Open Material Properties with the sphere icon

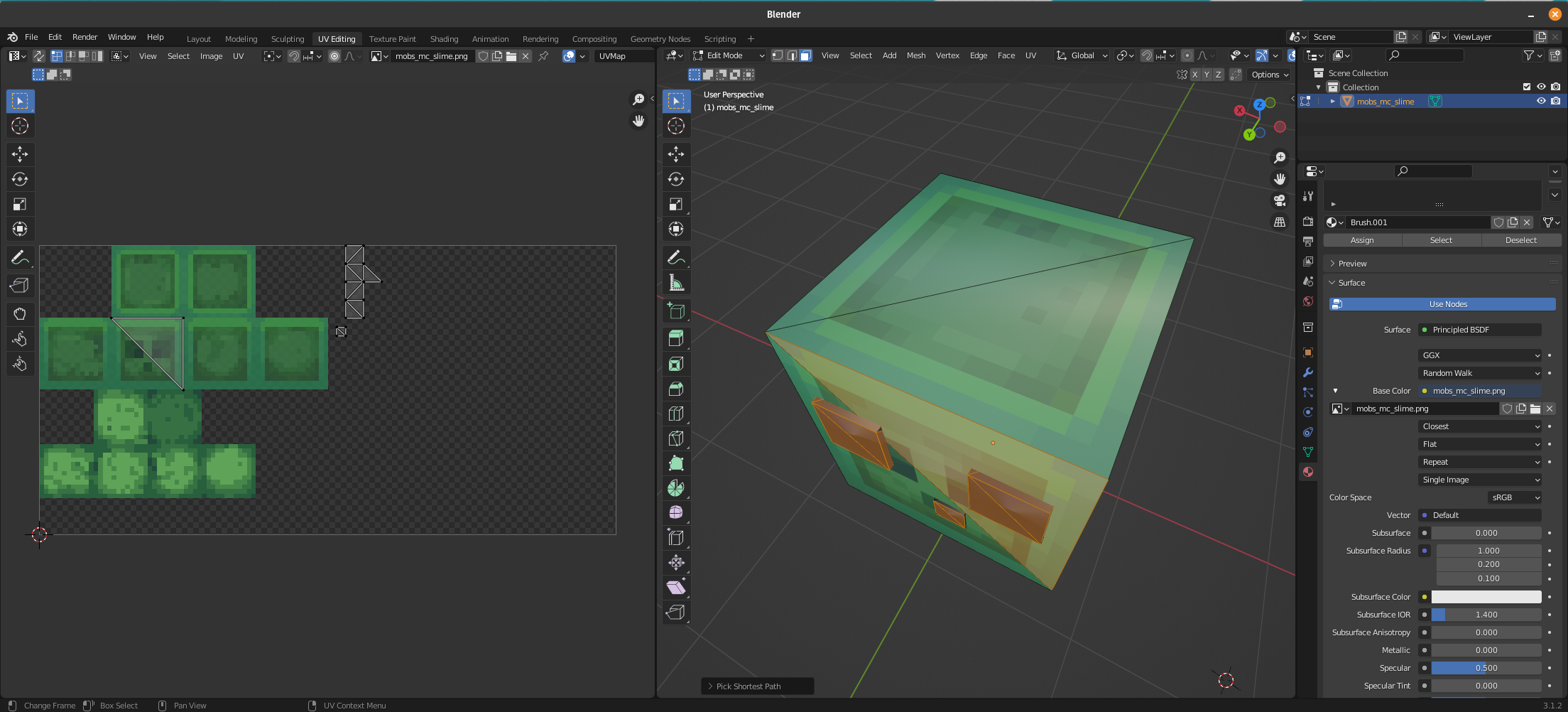pos(1307,472)
